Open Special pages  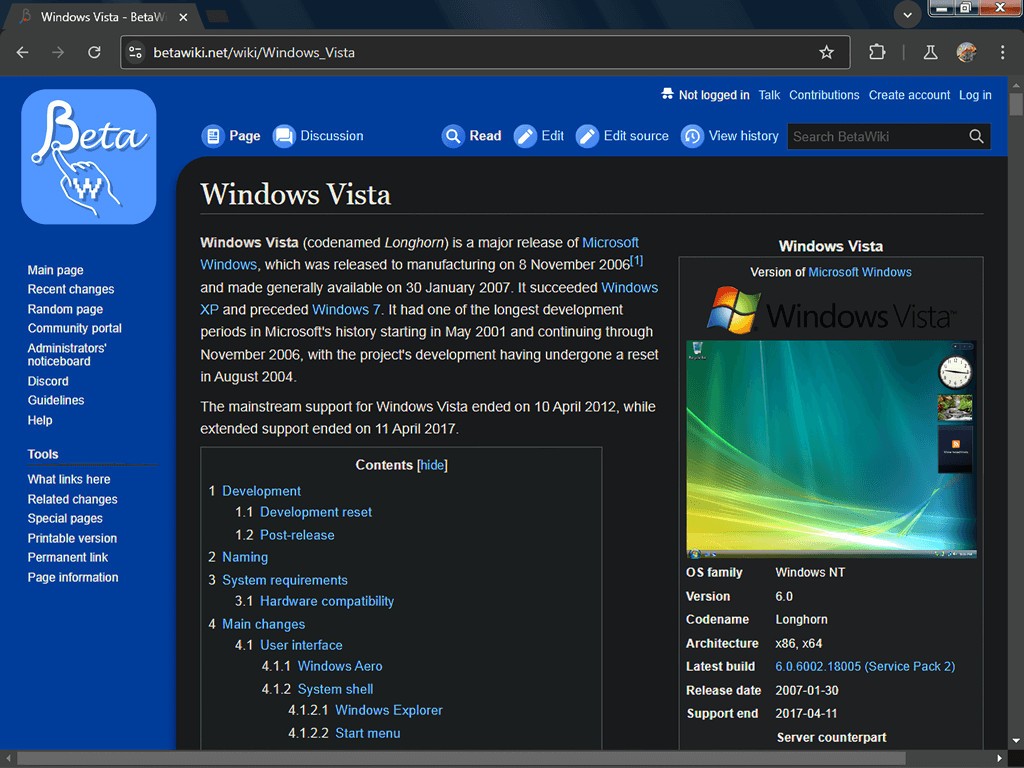click(65, 519)
